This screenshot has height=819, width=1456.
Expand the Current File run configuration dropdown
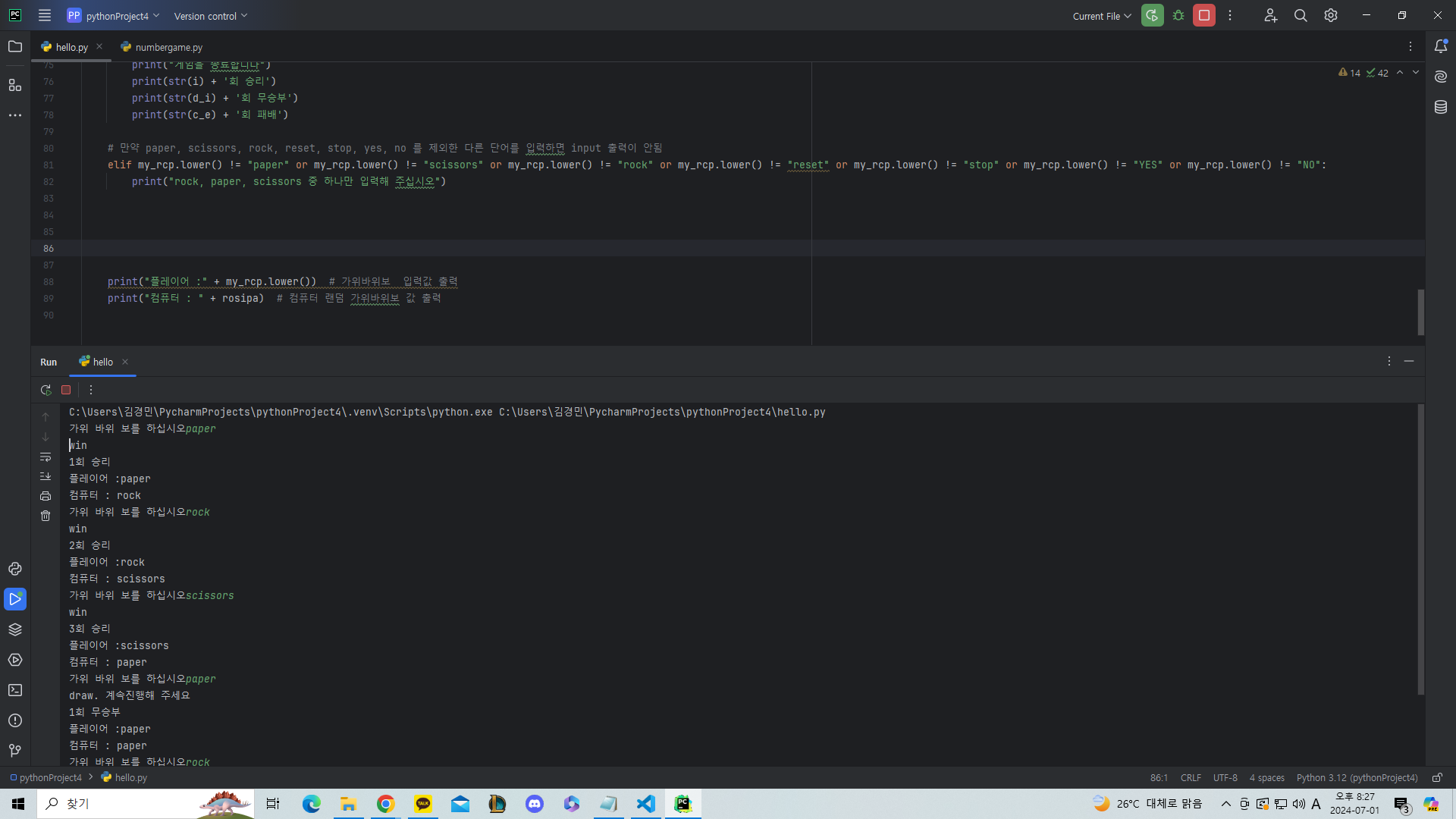[x=1101, y=16]
